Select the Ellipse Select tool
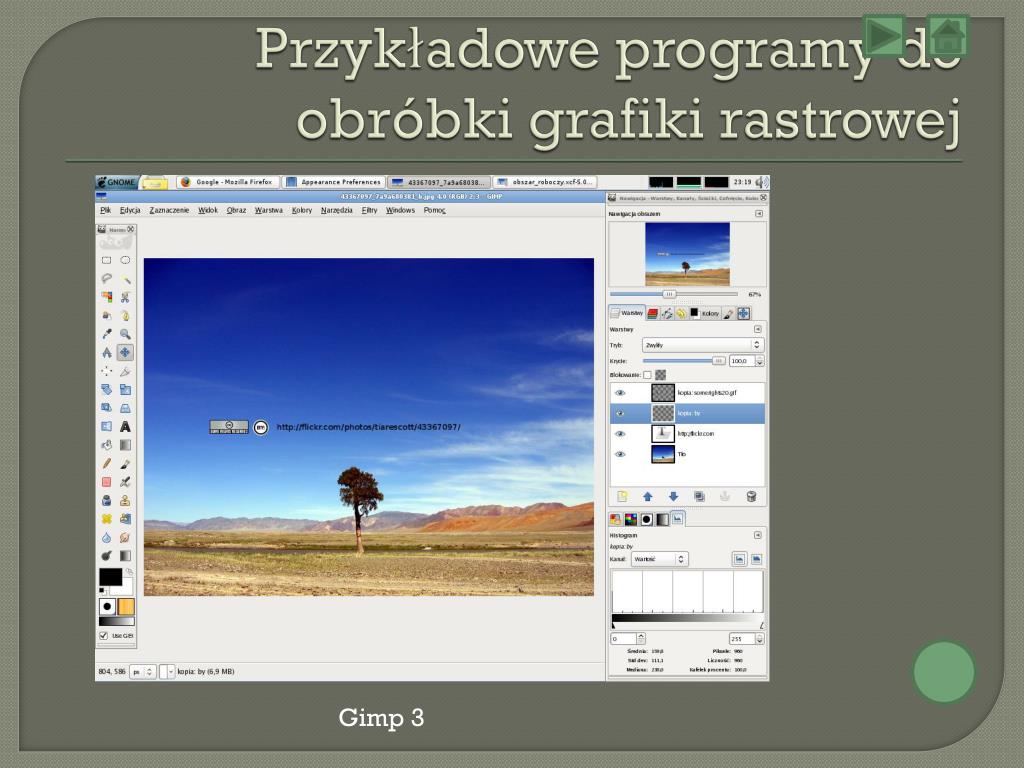Viewport: 1024px width, 768px height. (x=125, y=260)
